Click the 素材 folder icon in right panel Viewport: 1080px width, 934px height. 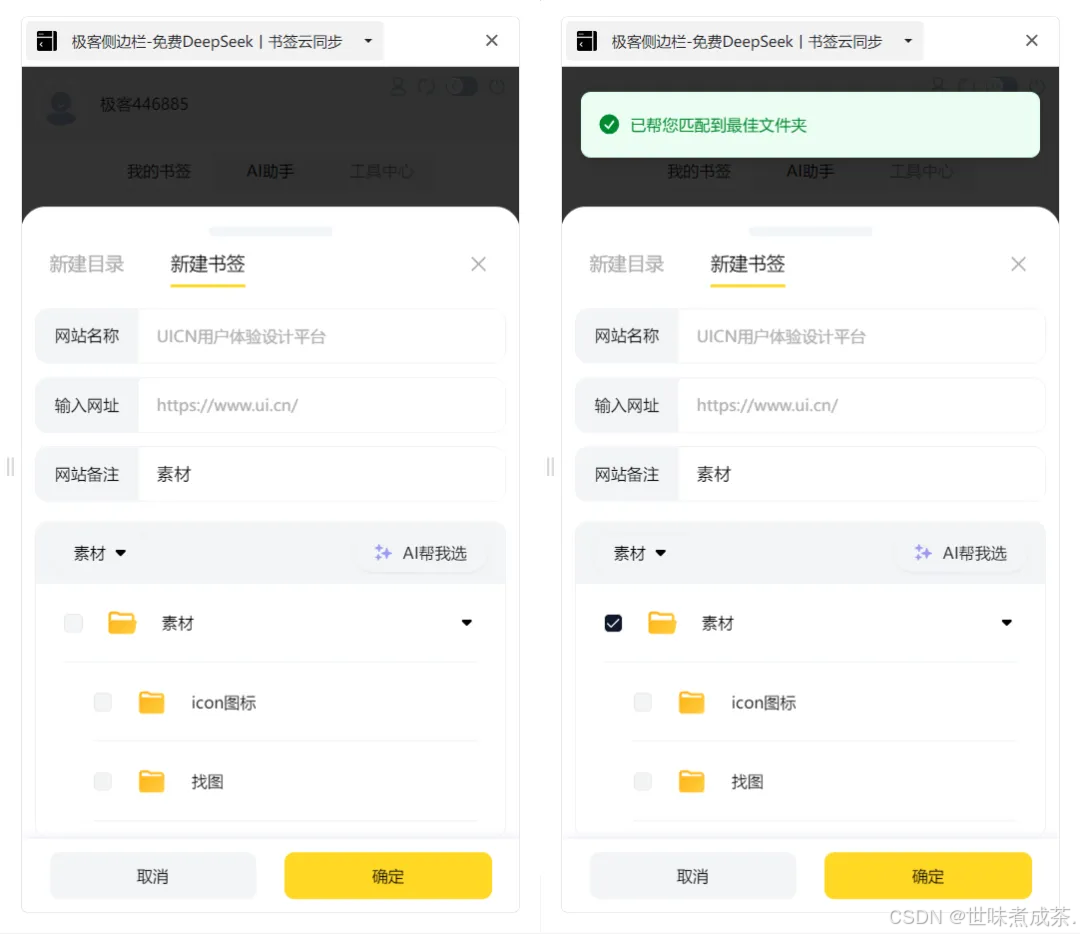(662, 623)
